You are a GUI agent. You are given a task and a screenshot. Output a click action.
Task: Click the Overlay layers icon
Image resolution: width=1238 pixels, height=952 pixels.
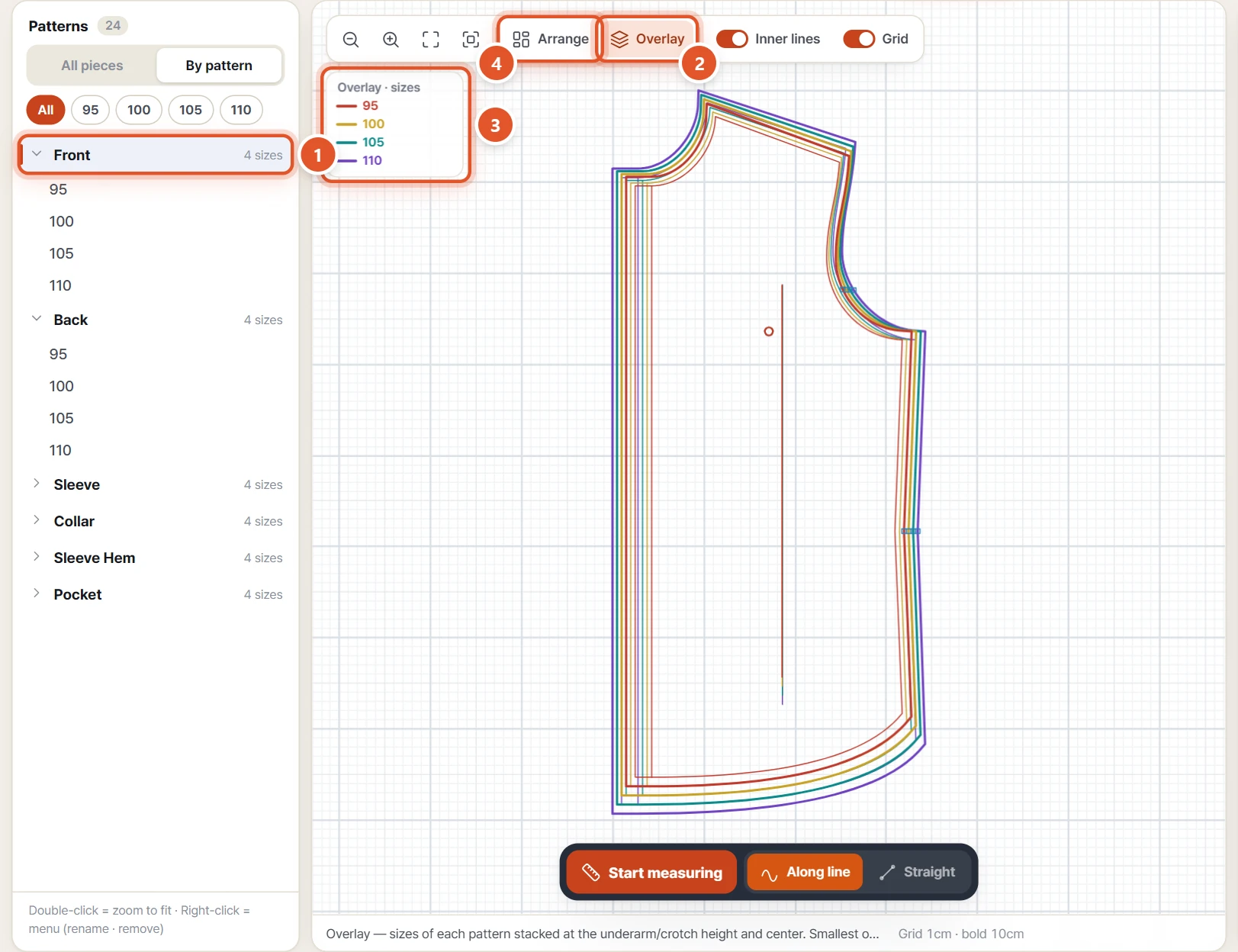click(619, 40)
